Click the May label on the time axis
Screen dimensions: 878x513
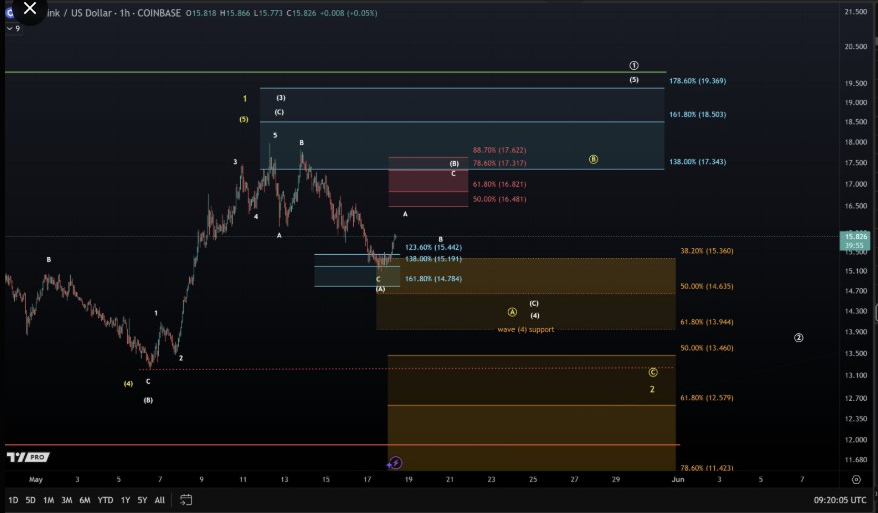click(x=36, y=479)
